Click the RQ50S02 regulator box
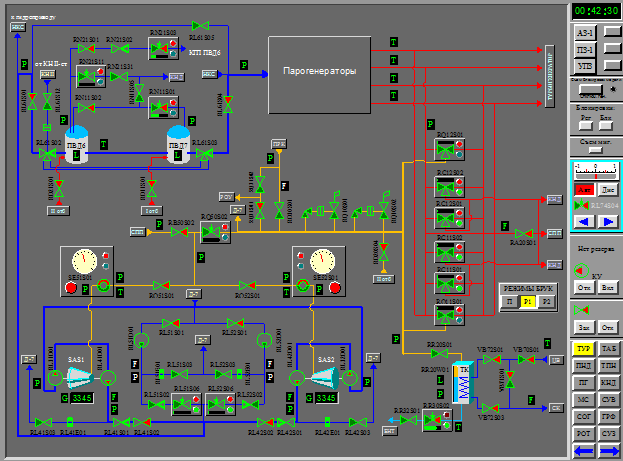Screen dimensions: 623x461 coord(215,232)
